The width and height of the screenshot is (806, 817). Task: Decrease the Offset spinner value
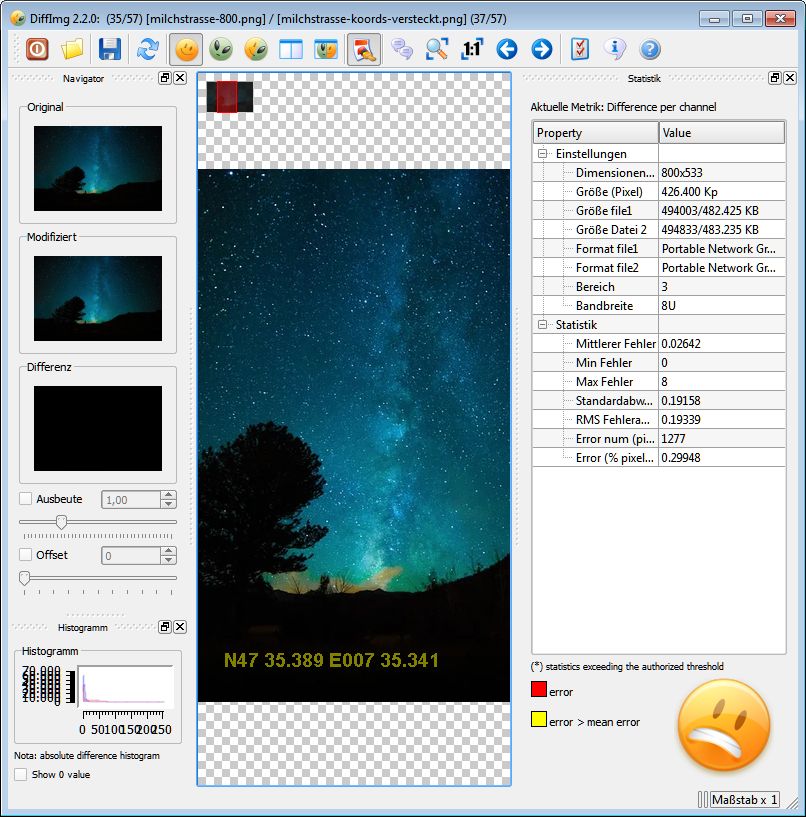168,560
